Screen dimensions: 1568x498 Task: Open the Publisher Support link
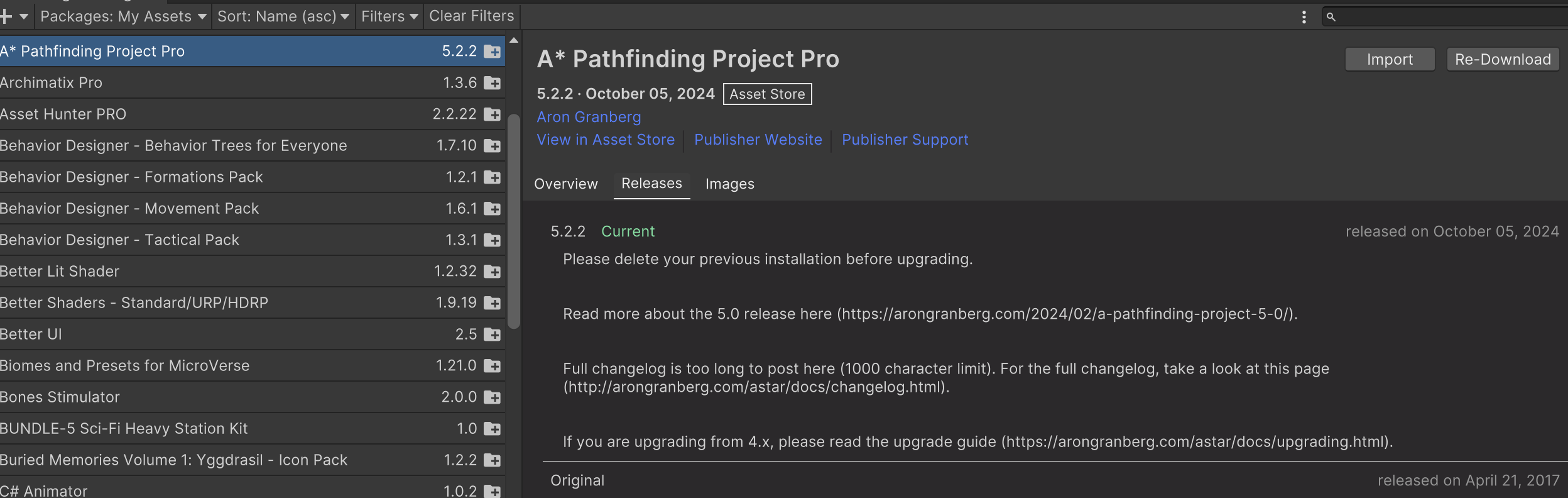(x=905, y=140)
